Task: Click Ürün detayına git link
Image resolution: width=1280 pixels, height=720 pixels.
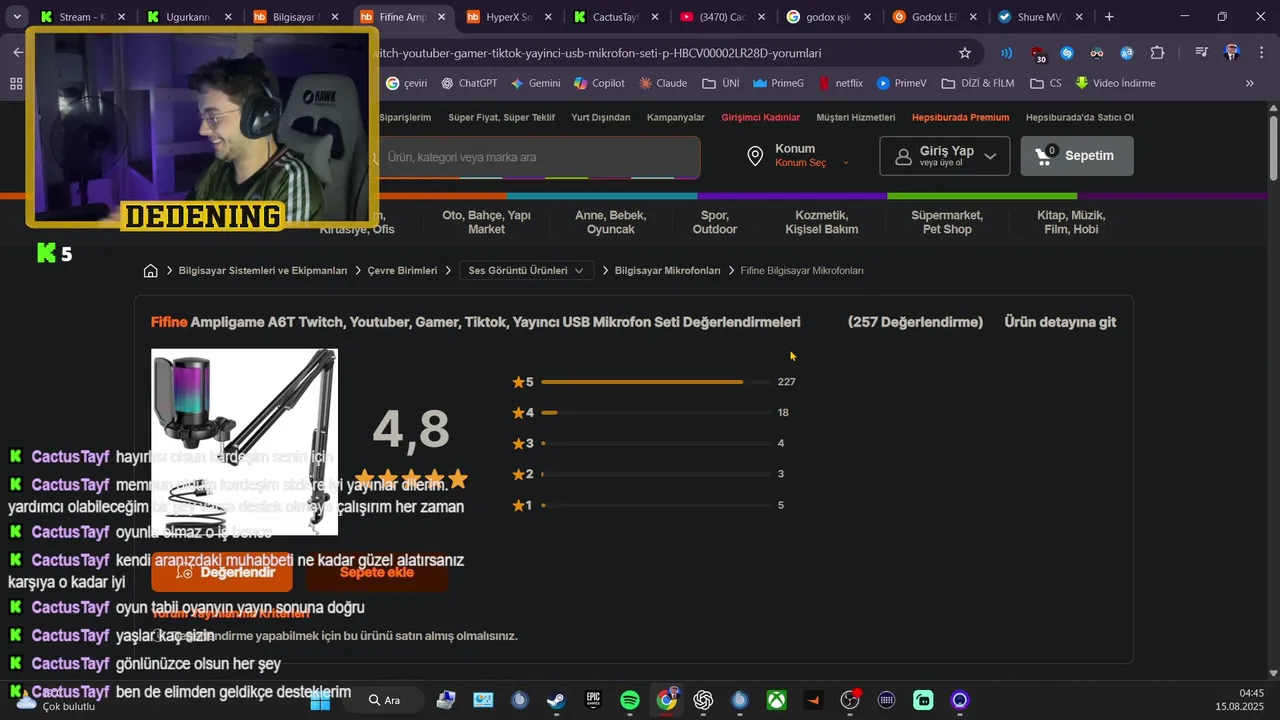Action: 1060,322
